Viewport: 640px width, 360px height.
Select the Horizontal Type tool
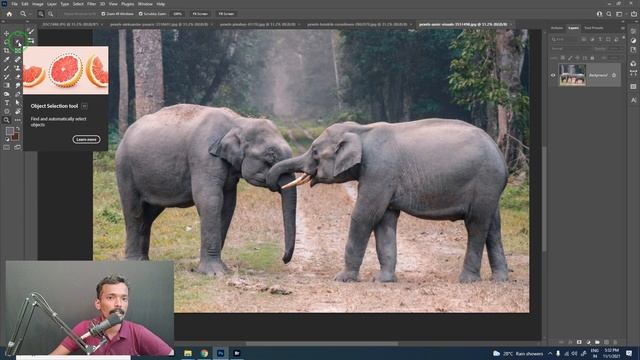click(x=6, y=102)
